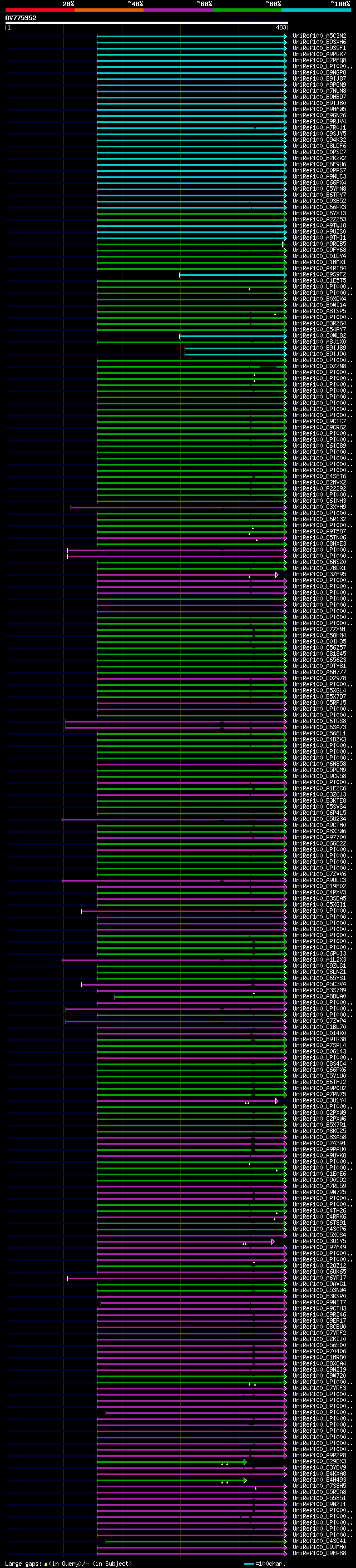The width and height of the screenshot is (356, 1568).
Task: Choose hit UniRef100_A2Z253
Action: 319,219
